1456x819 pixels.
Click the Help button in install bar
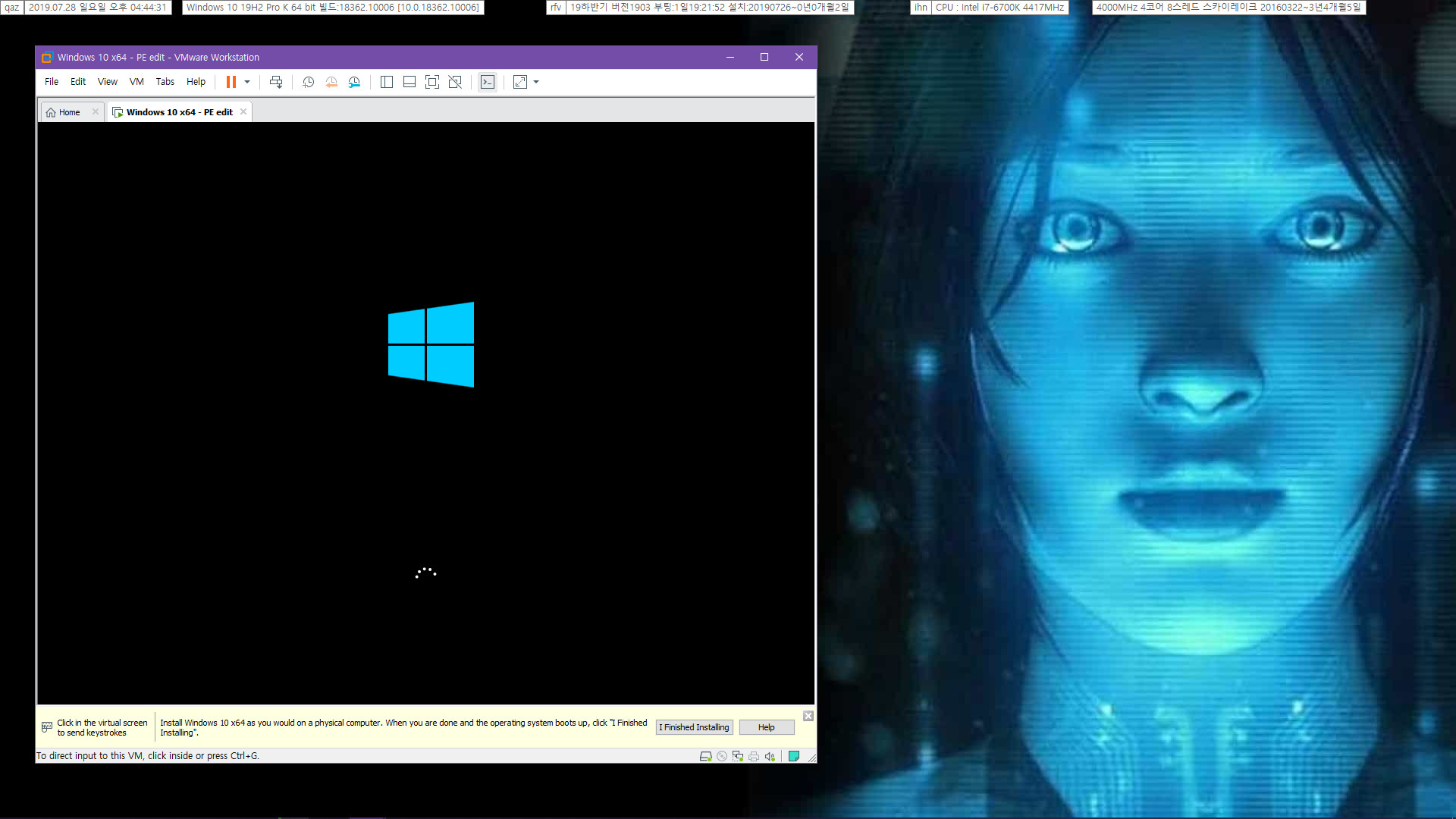767,727
